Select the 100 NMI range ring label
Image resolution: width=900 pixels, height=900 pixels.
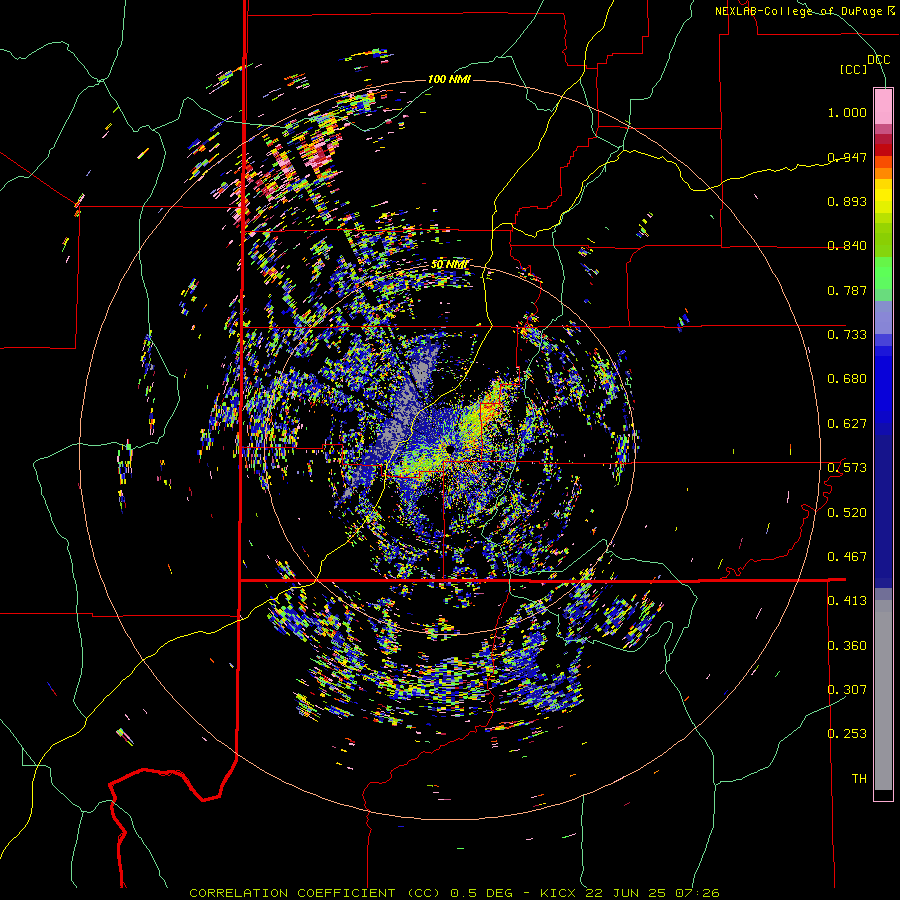coord(449,79)
